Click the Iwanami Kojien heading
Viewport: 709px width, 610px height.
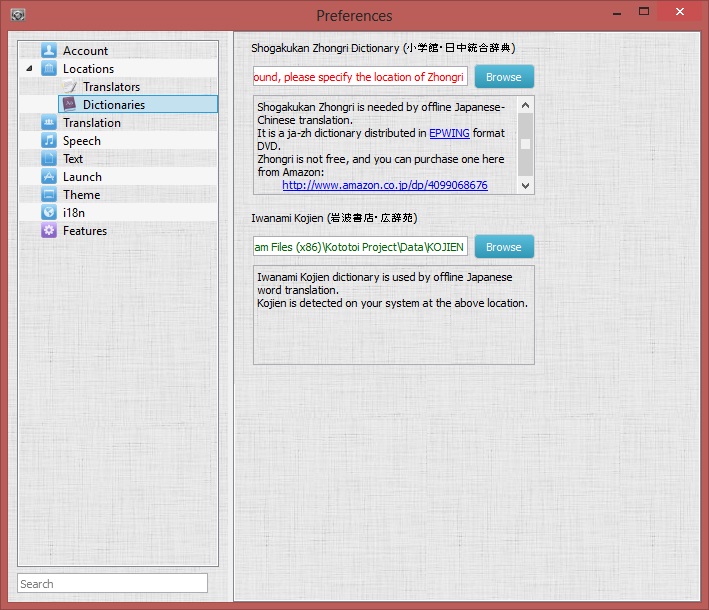point(334,218)
